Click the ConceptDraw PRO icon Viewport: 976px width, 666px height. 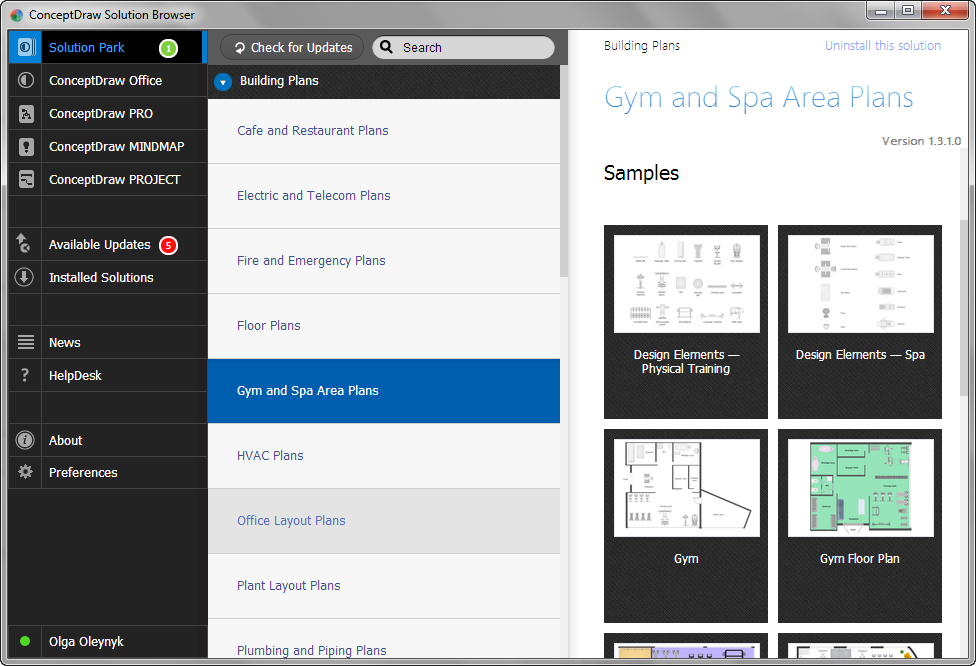click(x=26, y=113)
